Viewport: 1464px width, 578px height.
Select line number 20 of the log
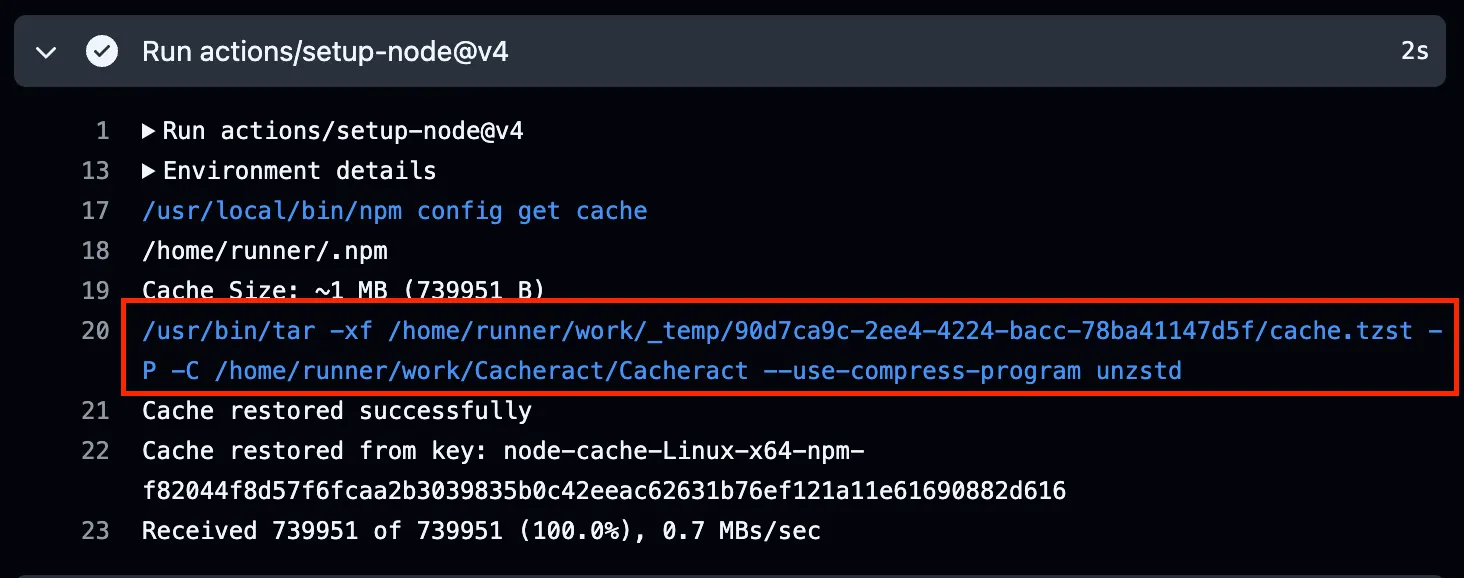tap(96, 331)
